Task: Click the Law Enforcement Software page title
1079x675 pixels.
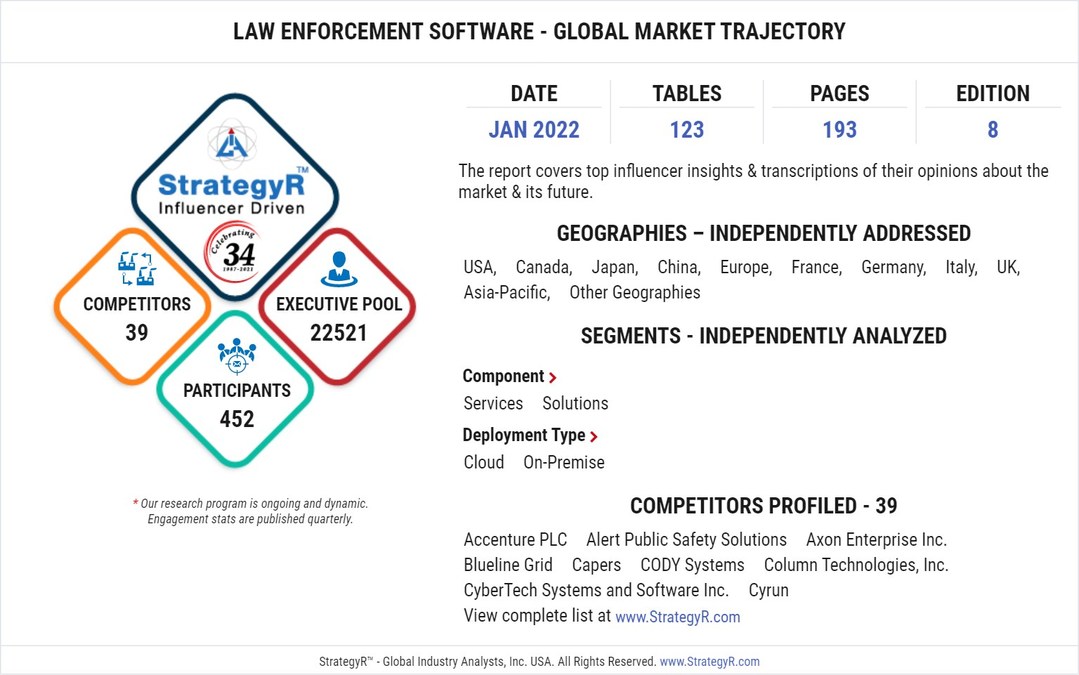Action: click(539, 32)
